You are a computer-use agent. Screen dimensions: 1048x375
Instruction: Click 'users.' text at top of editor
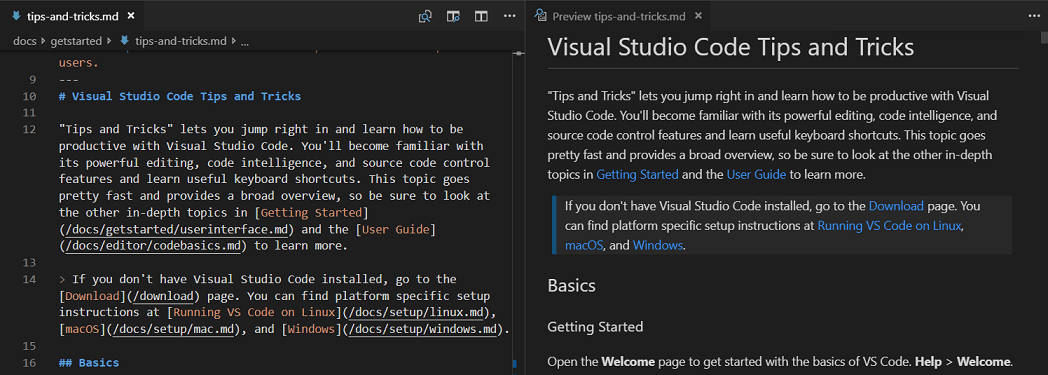[x=79, y=64]
